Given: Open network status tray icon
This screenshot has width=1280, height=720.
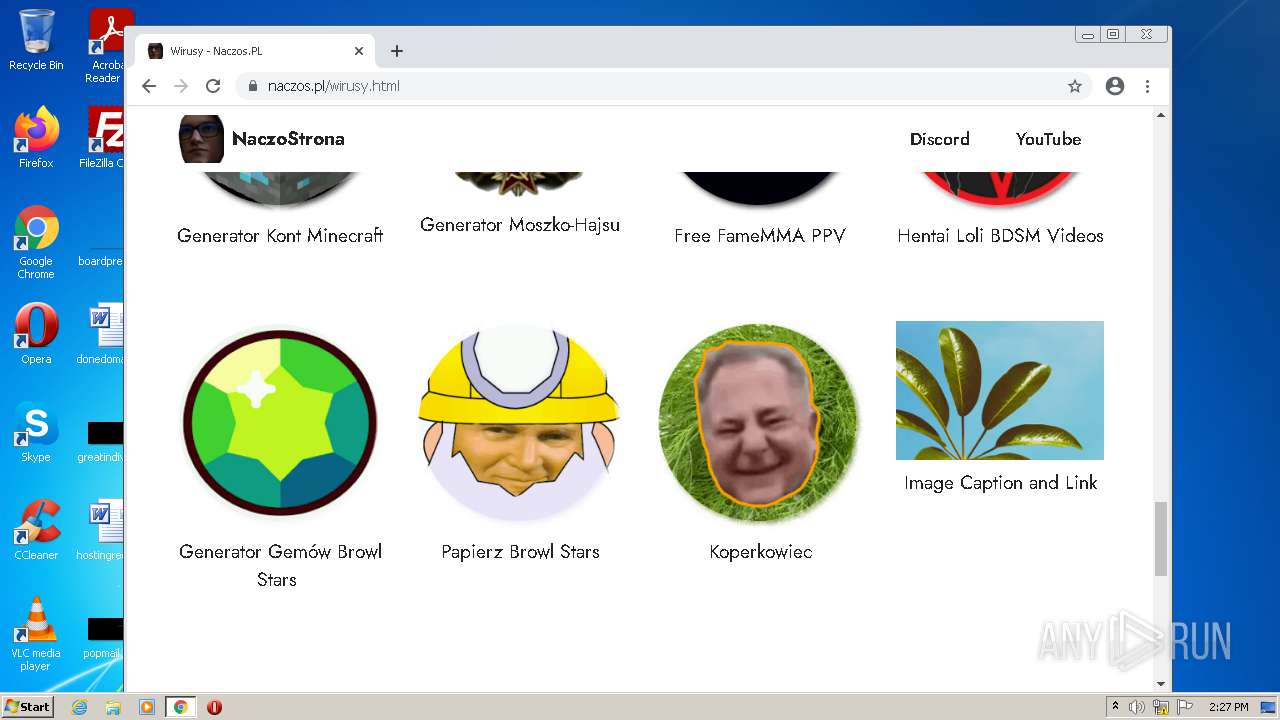Looking at the screenshot, I should tap(1161, 707).
